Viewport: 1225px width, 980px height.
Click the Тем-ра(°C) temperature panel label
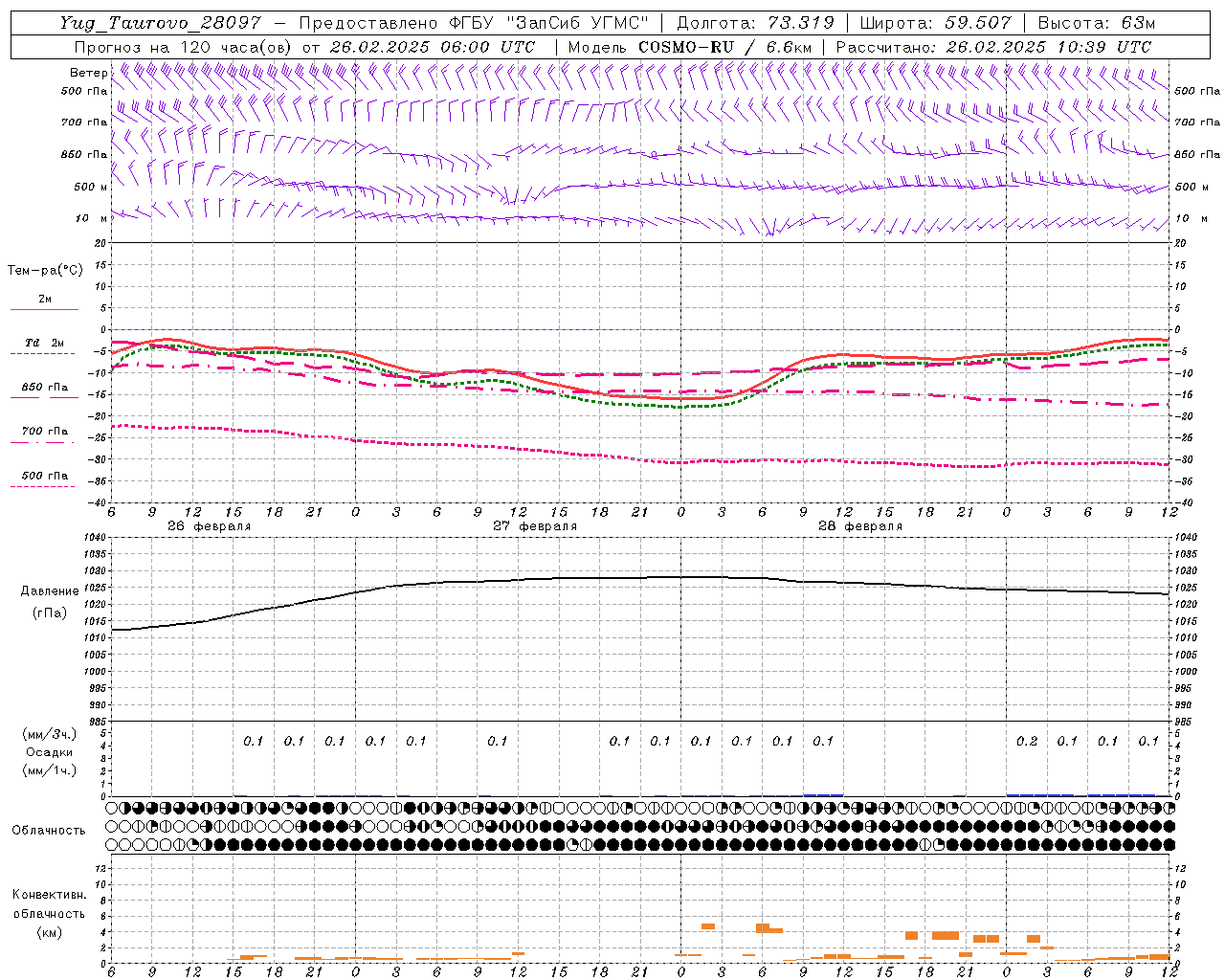click(x=45, y=270)
